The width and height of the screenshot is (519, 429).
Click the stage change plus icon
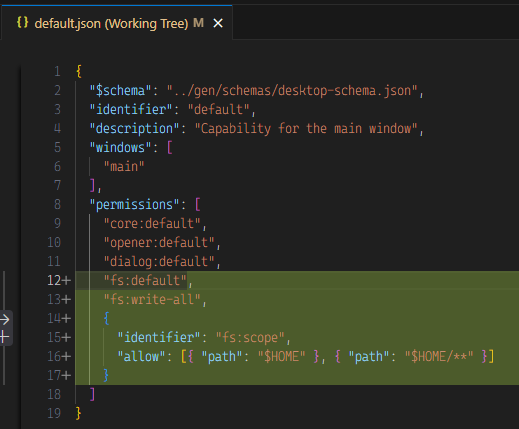[x=4, y=337]
